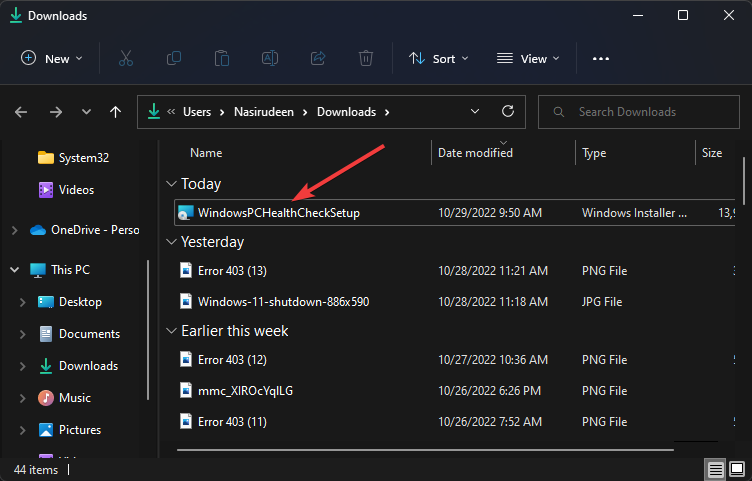Image resolution: width=752 pixels, height=481 pixels.
Task: Sort by the Size column header
Action: click(712, 153)
